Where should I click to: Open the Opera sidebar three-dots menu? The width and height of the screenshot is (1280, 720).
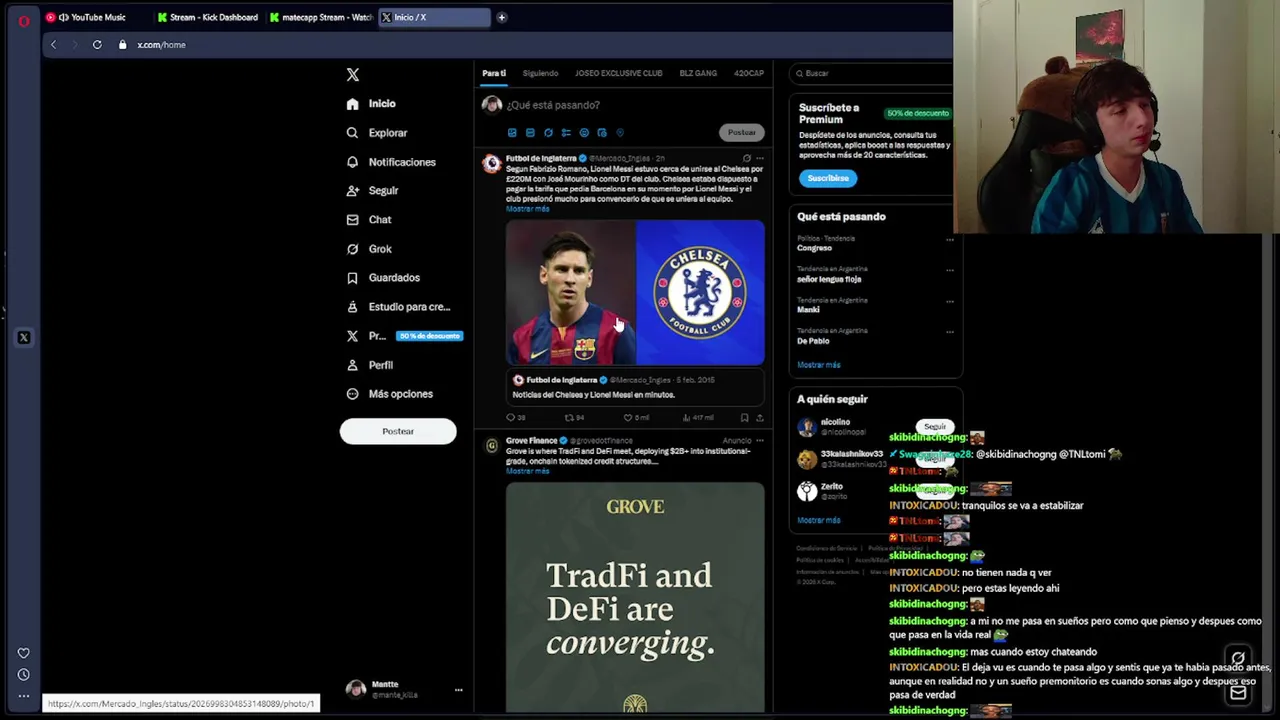point(24,696)
